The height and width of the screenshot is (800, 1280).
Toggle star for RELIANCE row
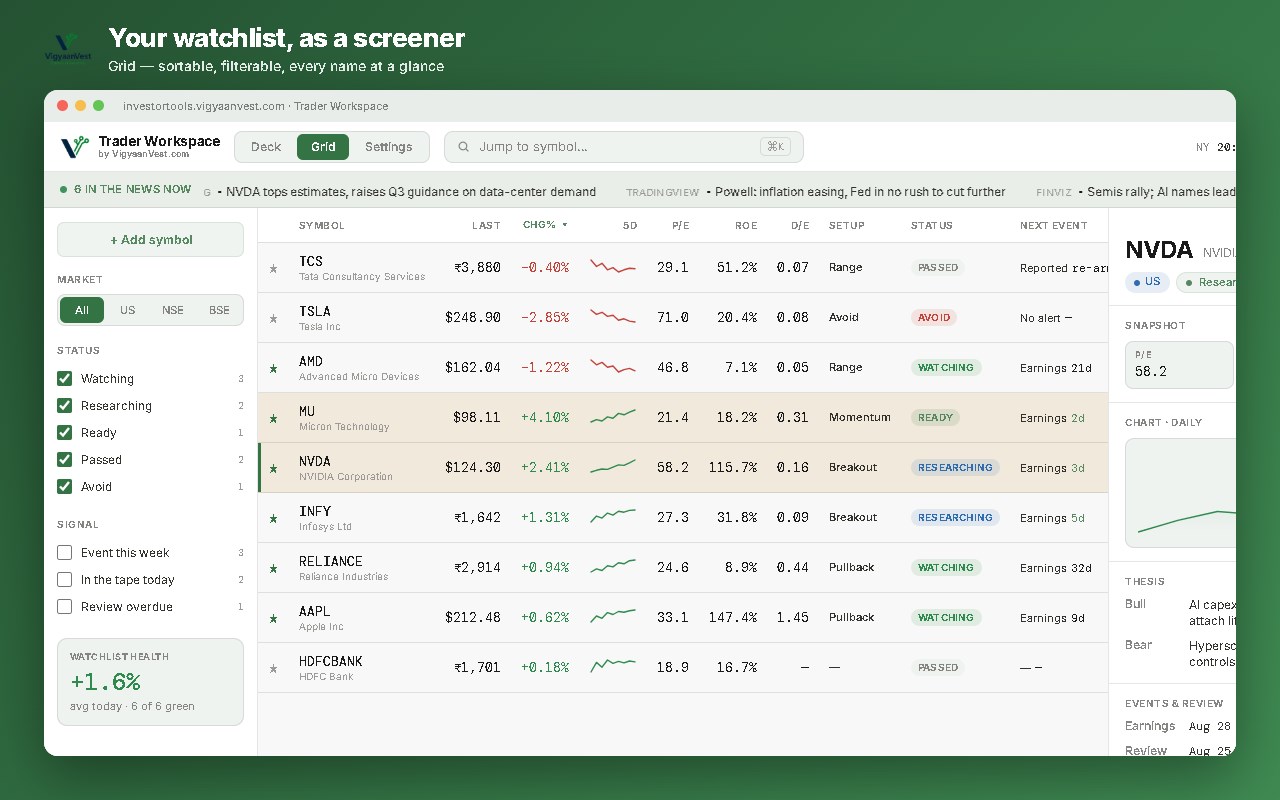point(273,568)
